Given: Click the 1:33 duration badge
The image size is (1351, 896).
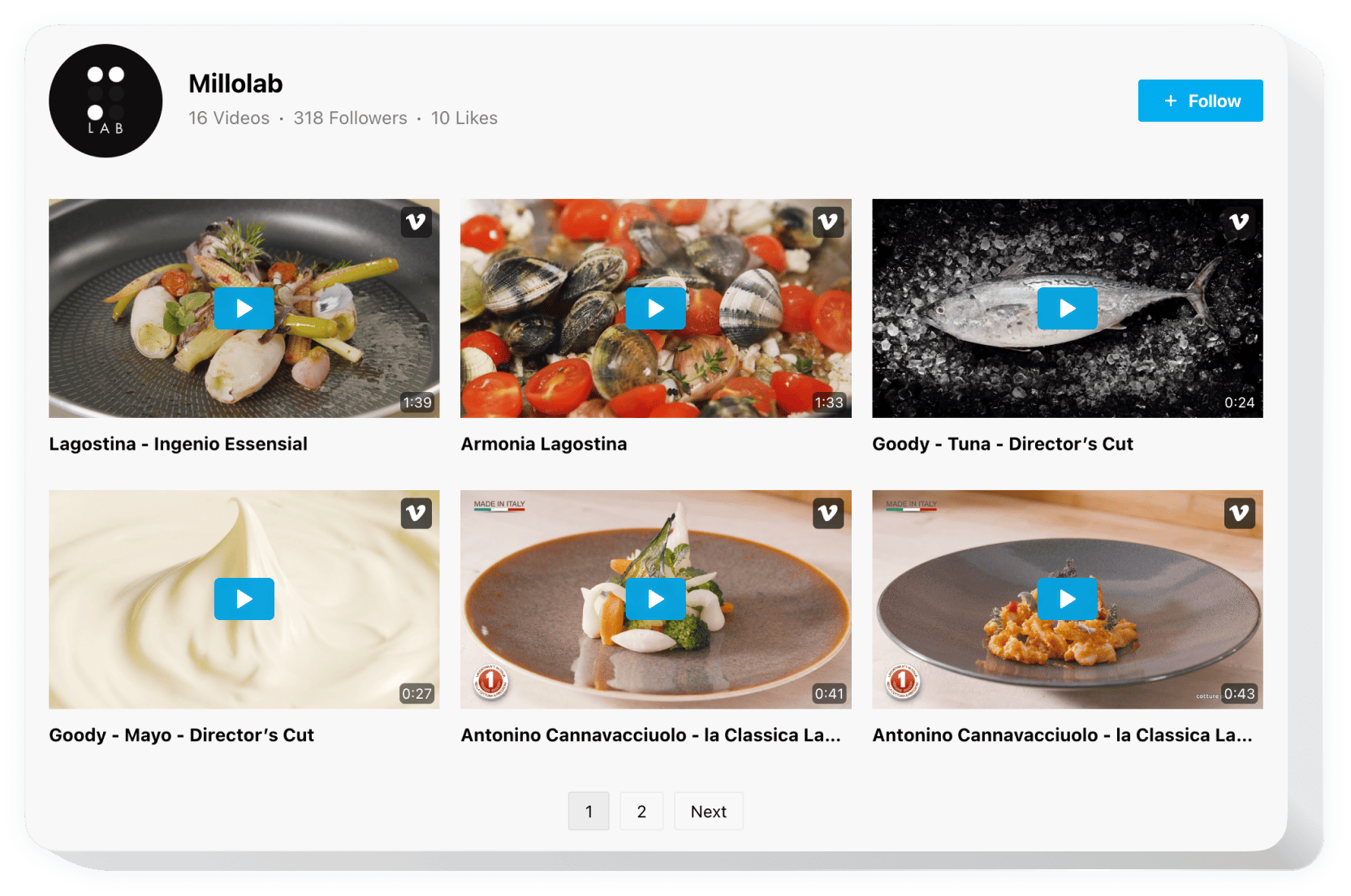Looking at the screenshot, I should tap(829, 403).
